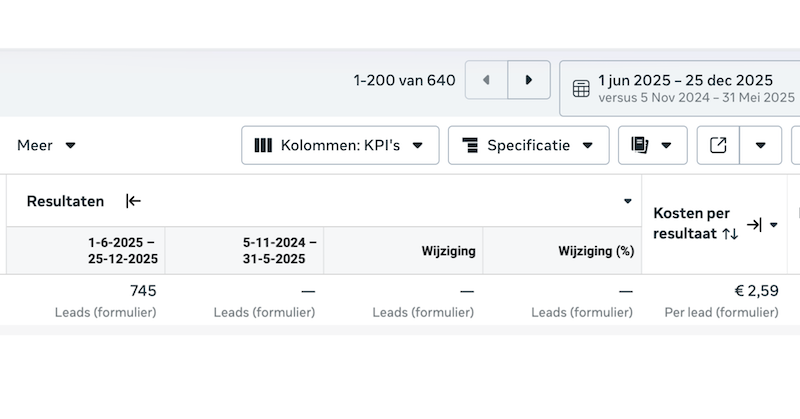Screen dimensions: 800x419
Task: Sort by Kosten per resultaat
Action: tap(730, 233)
